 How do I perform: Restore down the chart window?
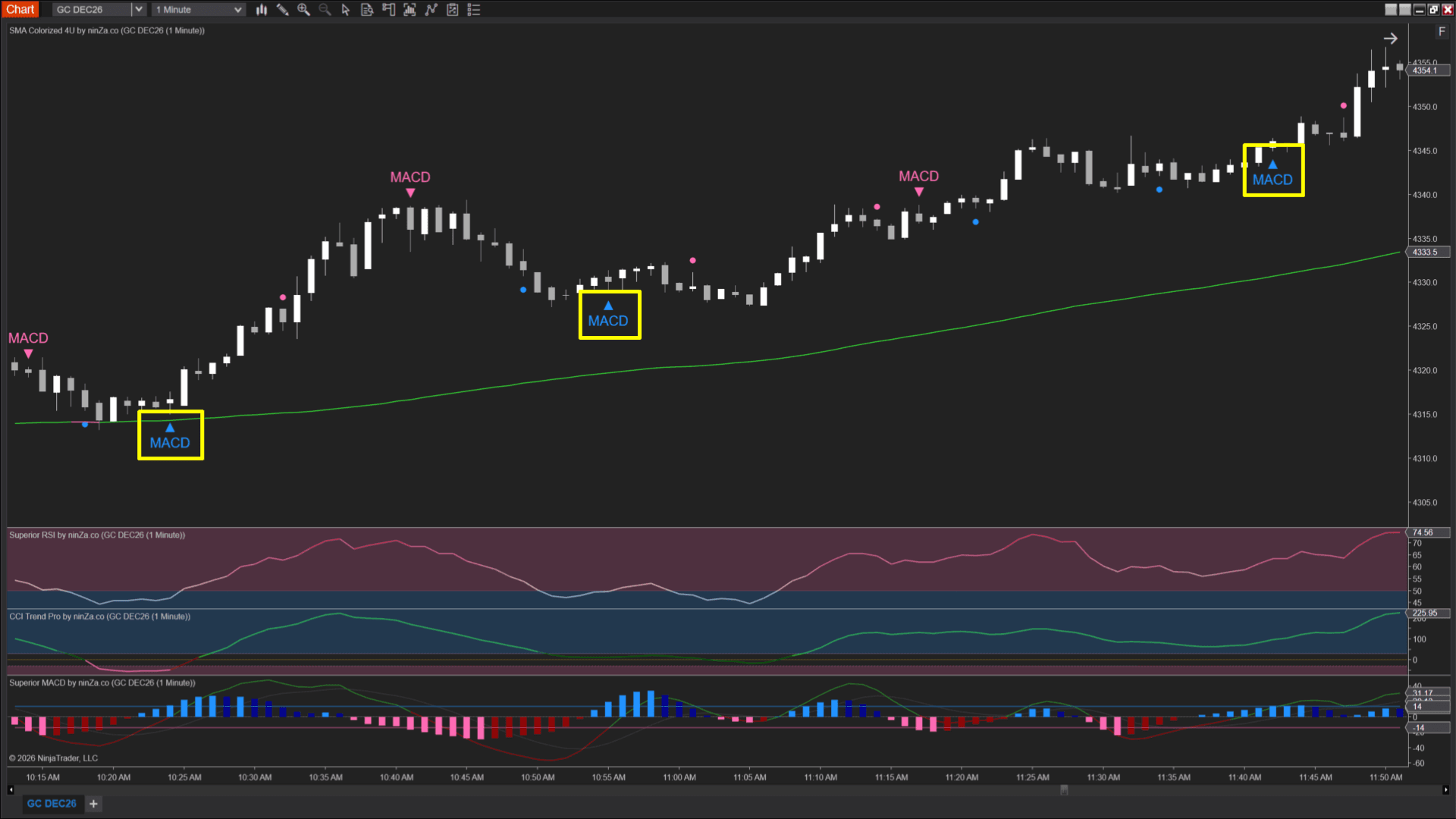(x=1433, y=10)
